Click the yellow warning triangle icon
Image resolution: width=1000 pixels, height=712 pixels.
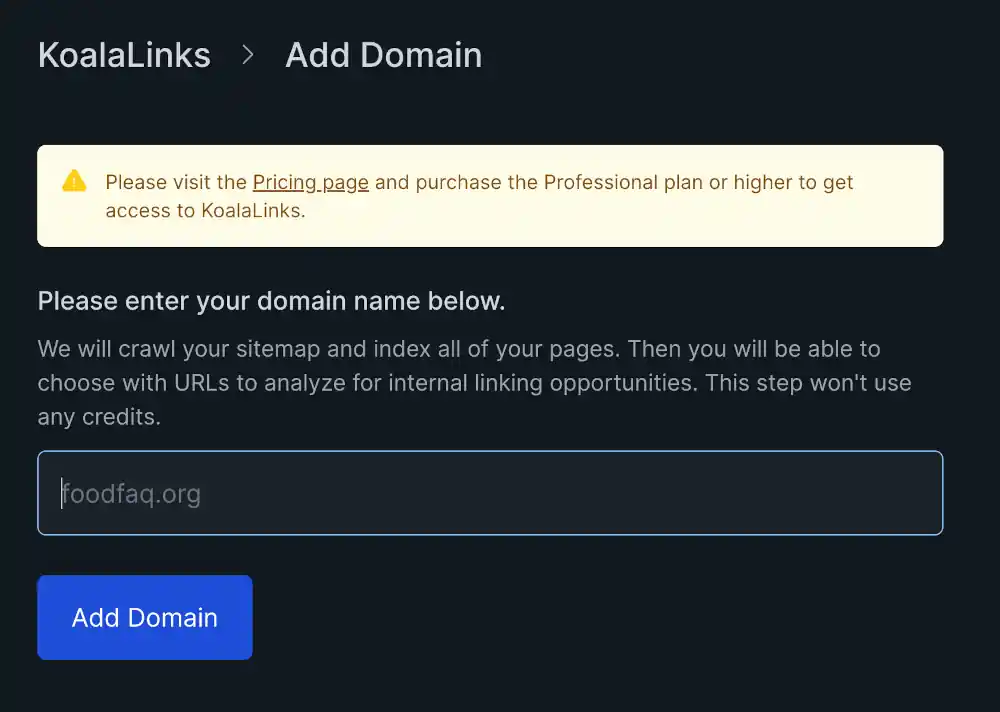[74, 181]
